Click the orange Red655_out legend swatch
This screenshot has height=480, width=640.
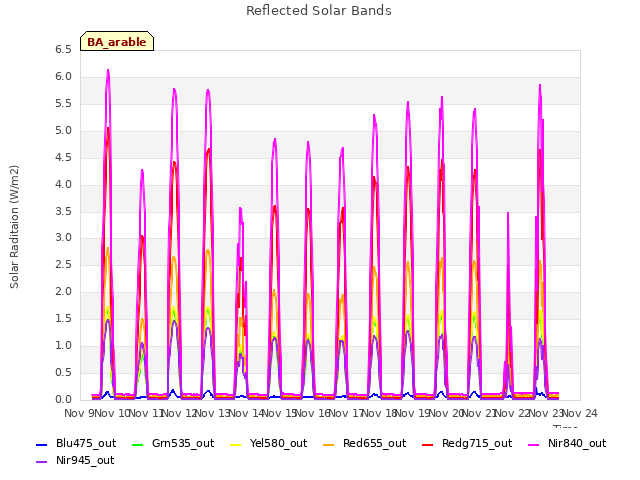coord(328,444)
